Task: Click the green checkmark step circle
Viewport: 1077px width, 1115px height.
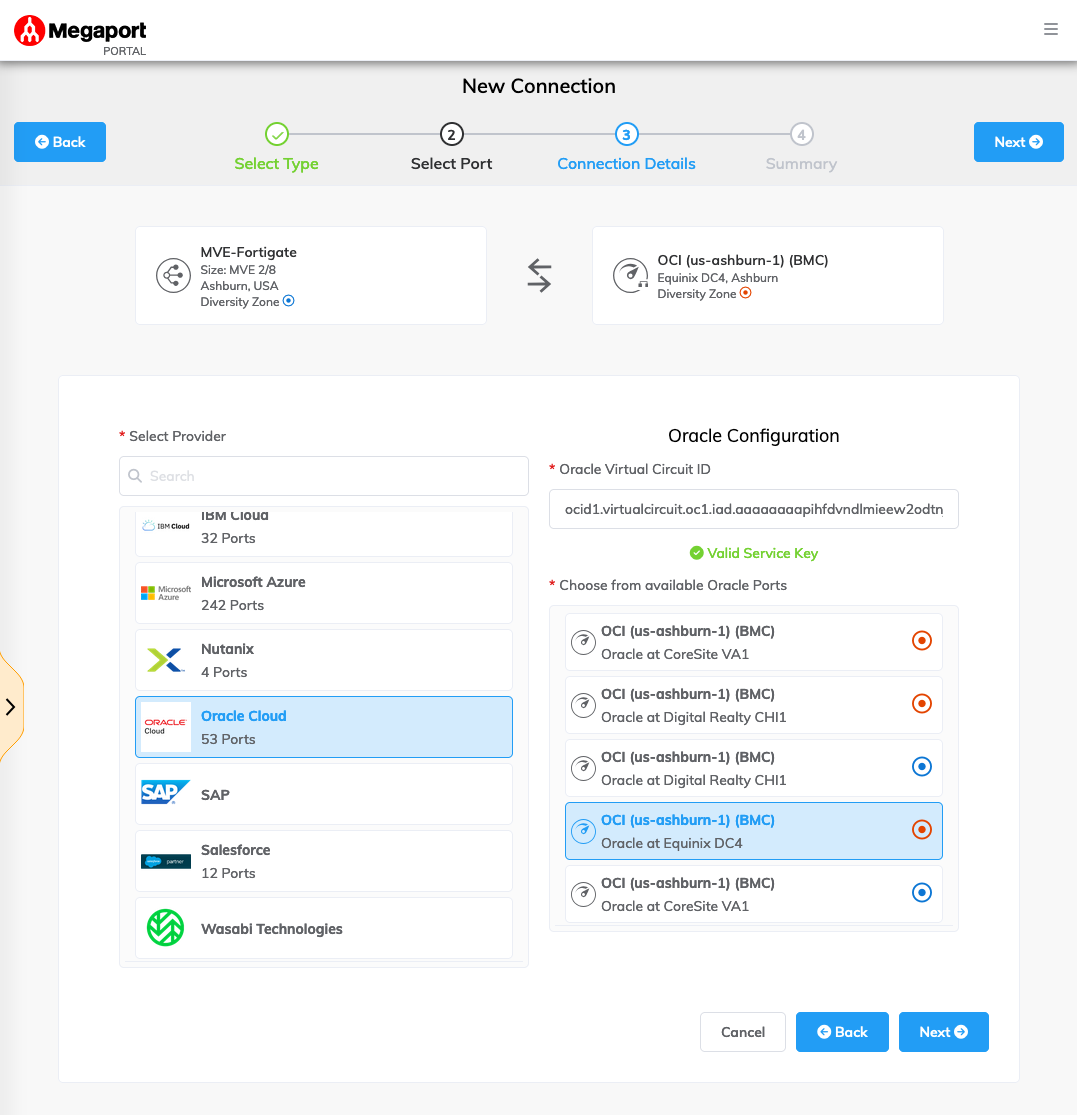Action: [x=277, y=134]
